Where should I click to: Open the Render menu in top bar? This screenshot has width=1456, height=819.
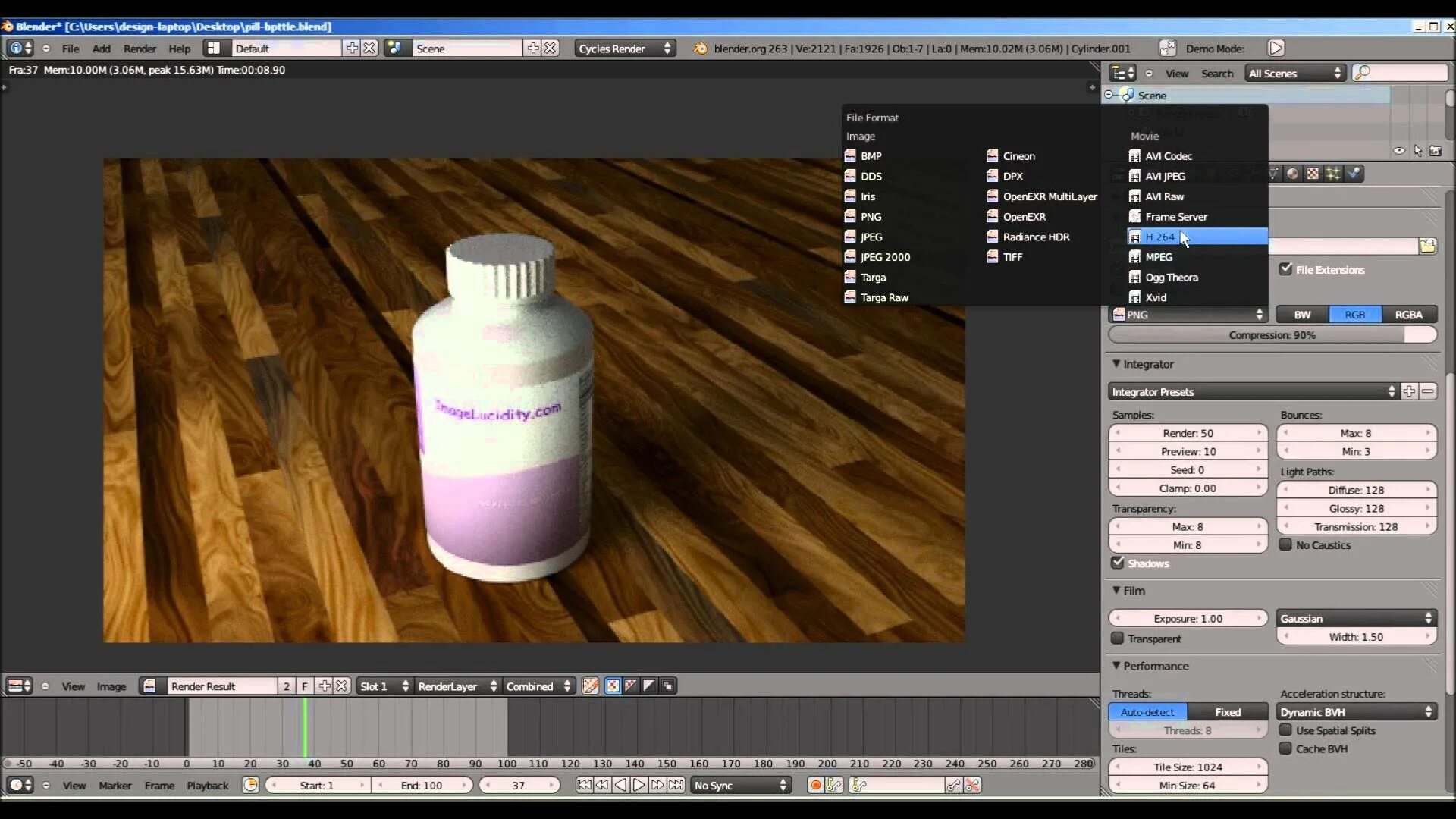(140, 49)
